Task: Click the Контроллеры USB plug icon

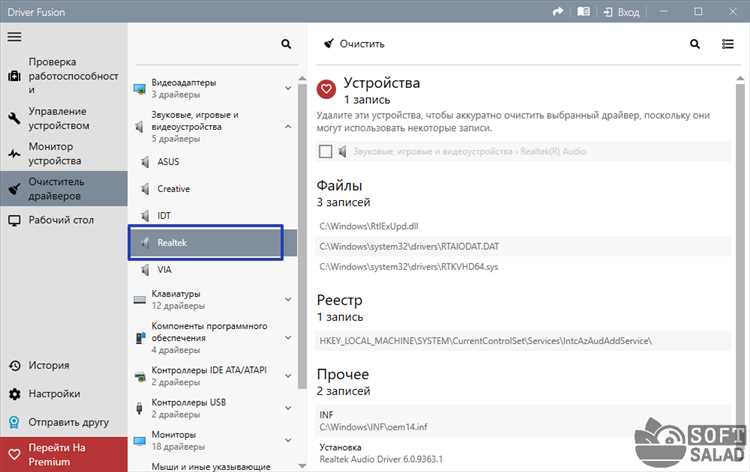Action: point(139,408)
